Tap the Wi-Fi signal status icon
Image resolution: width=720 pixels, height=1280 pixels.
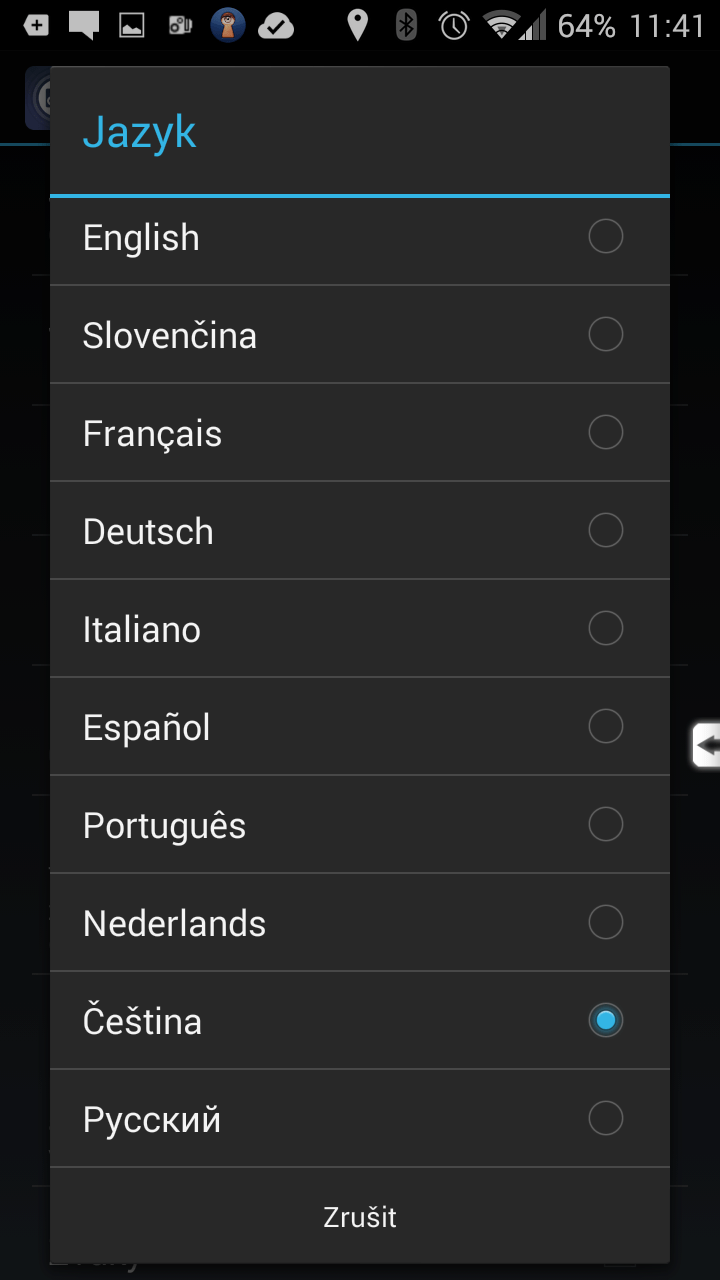point(501,25)
